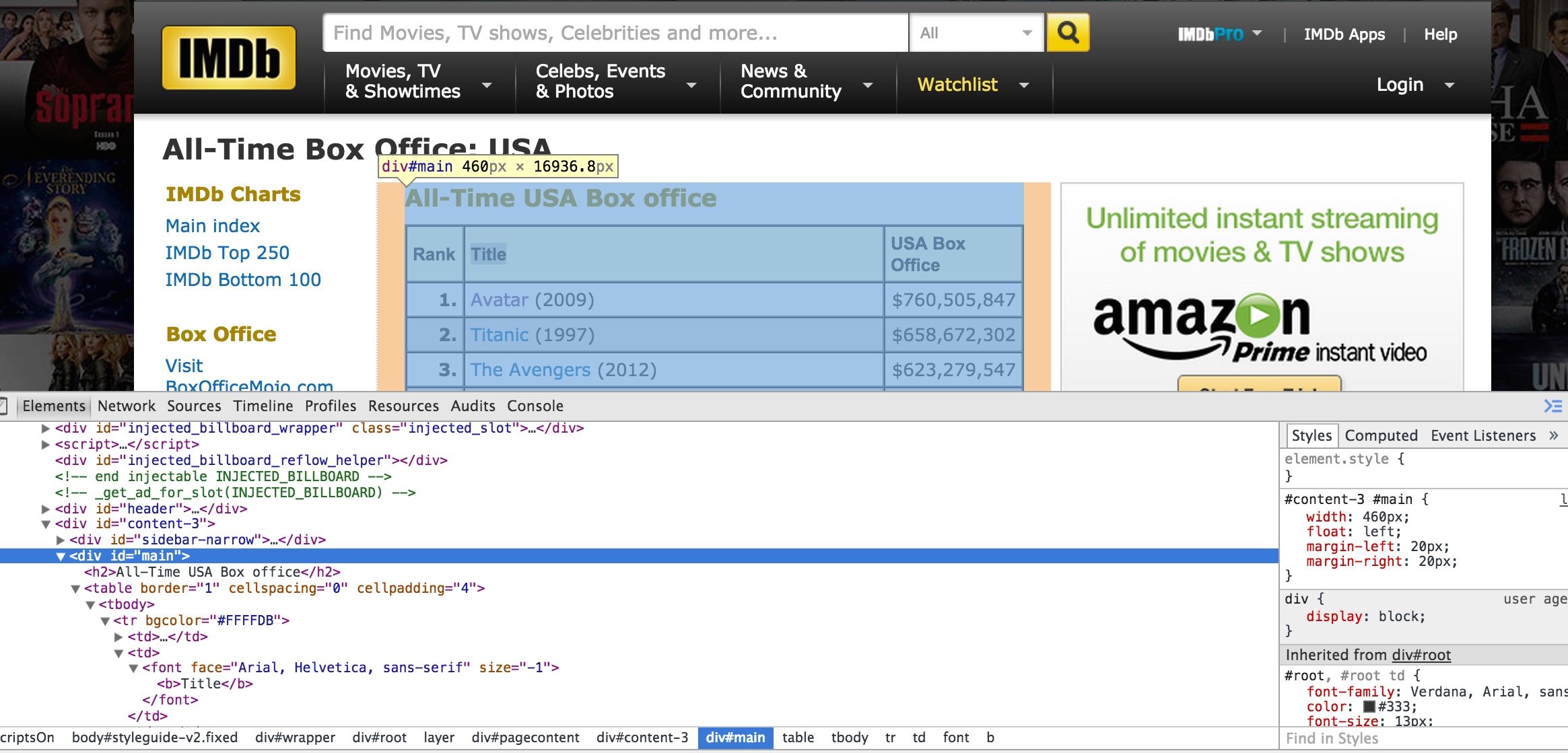1568x753 pixels.
Task: Switch to the Console tab
Action: tap(535, 406)
